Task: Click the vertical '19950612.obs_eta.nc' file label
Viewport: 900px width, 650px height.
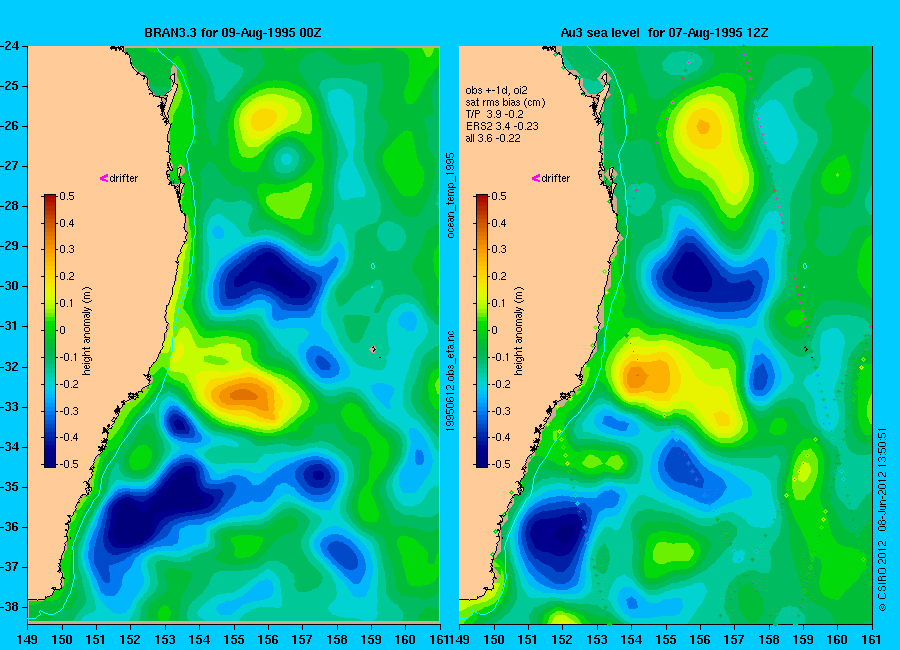Action: coord(451,381)
